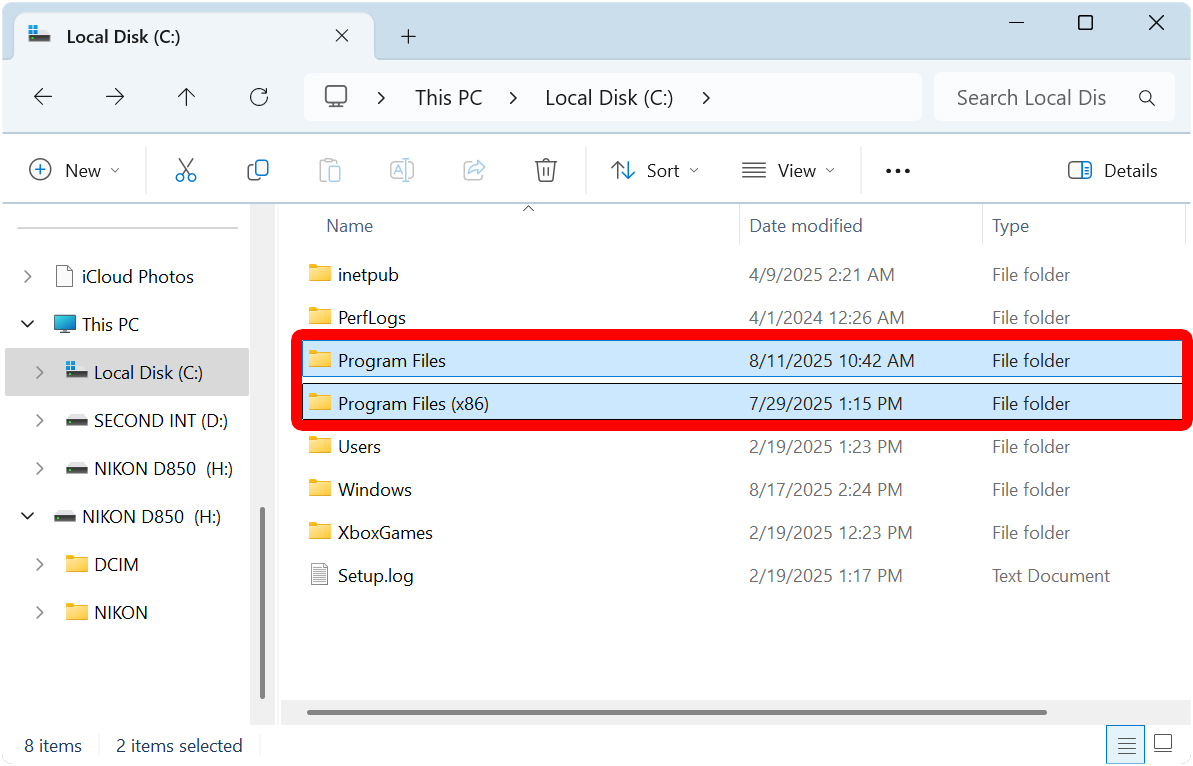Navigate back with the Back arrow

click(x=43, y=97)
